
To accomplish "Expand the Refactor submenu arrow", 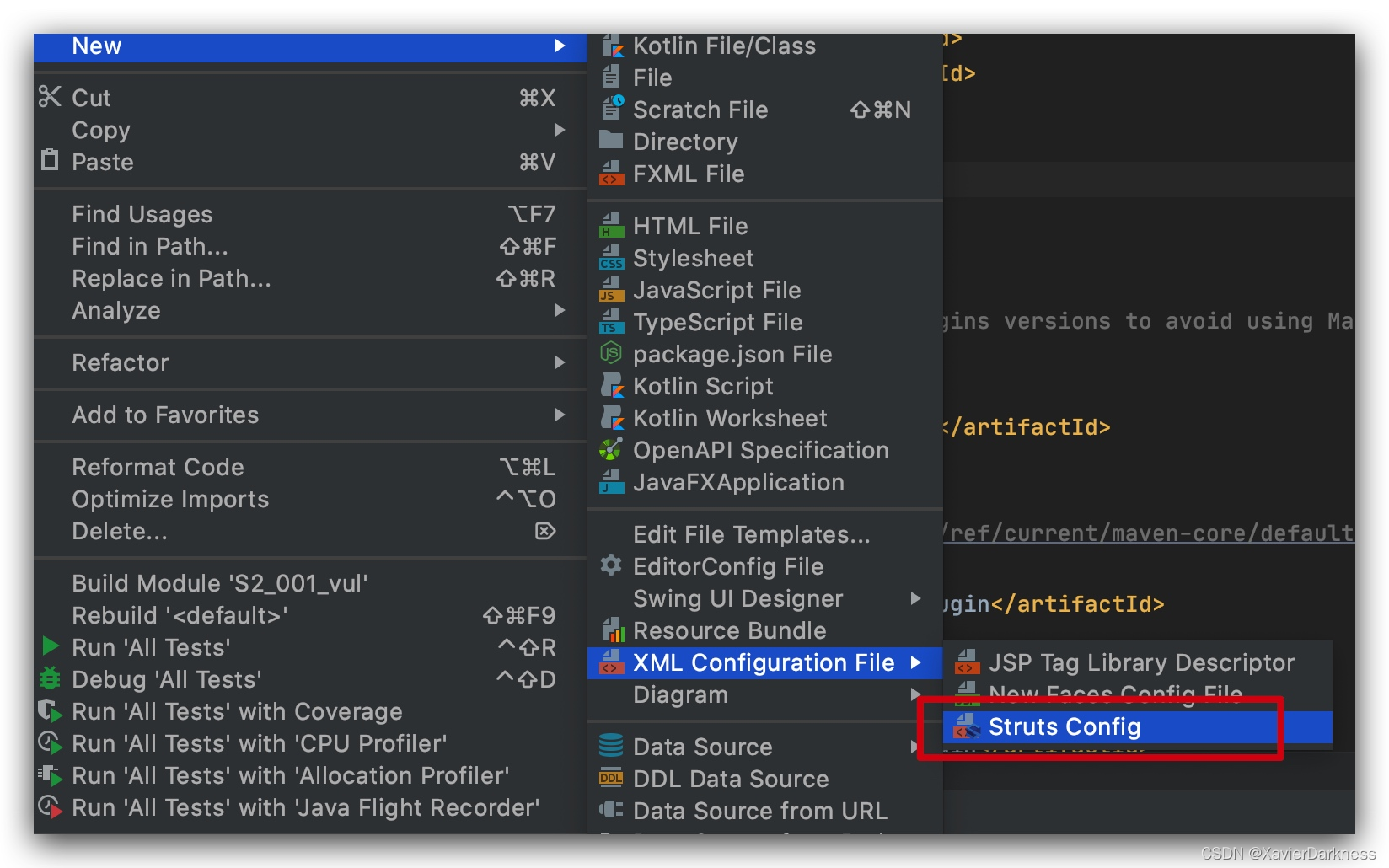I will [x=560, y=362].
